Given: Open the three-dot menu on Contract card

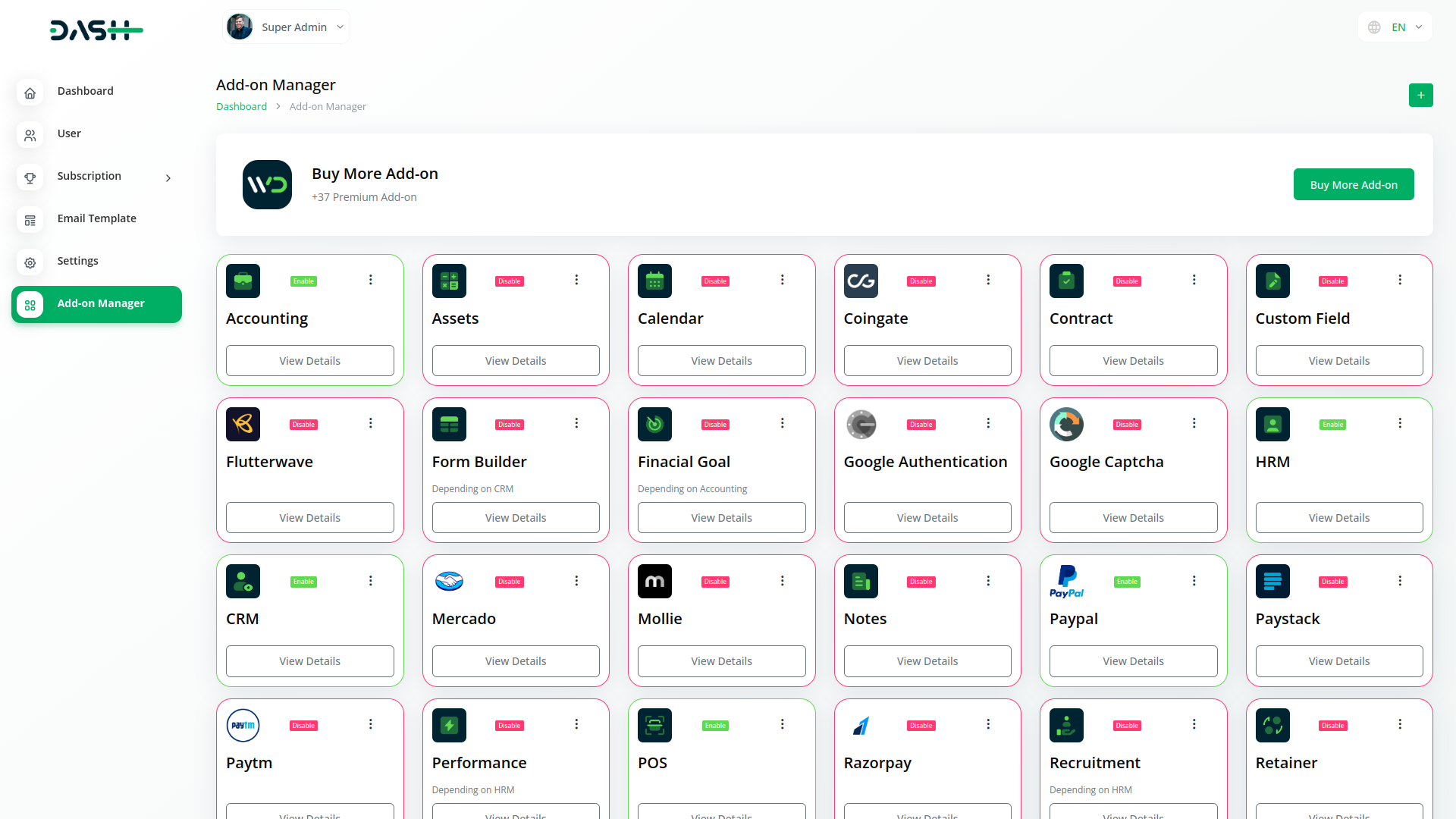Looking at the screenshot, I should (1194, 280).
